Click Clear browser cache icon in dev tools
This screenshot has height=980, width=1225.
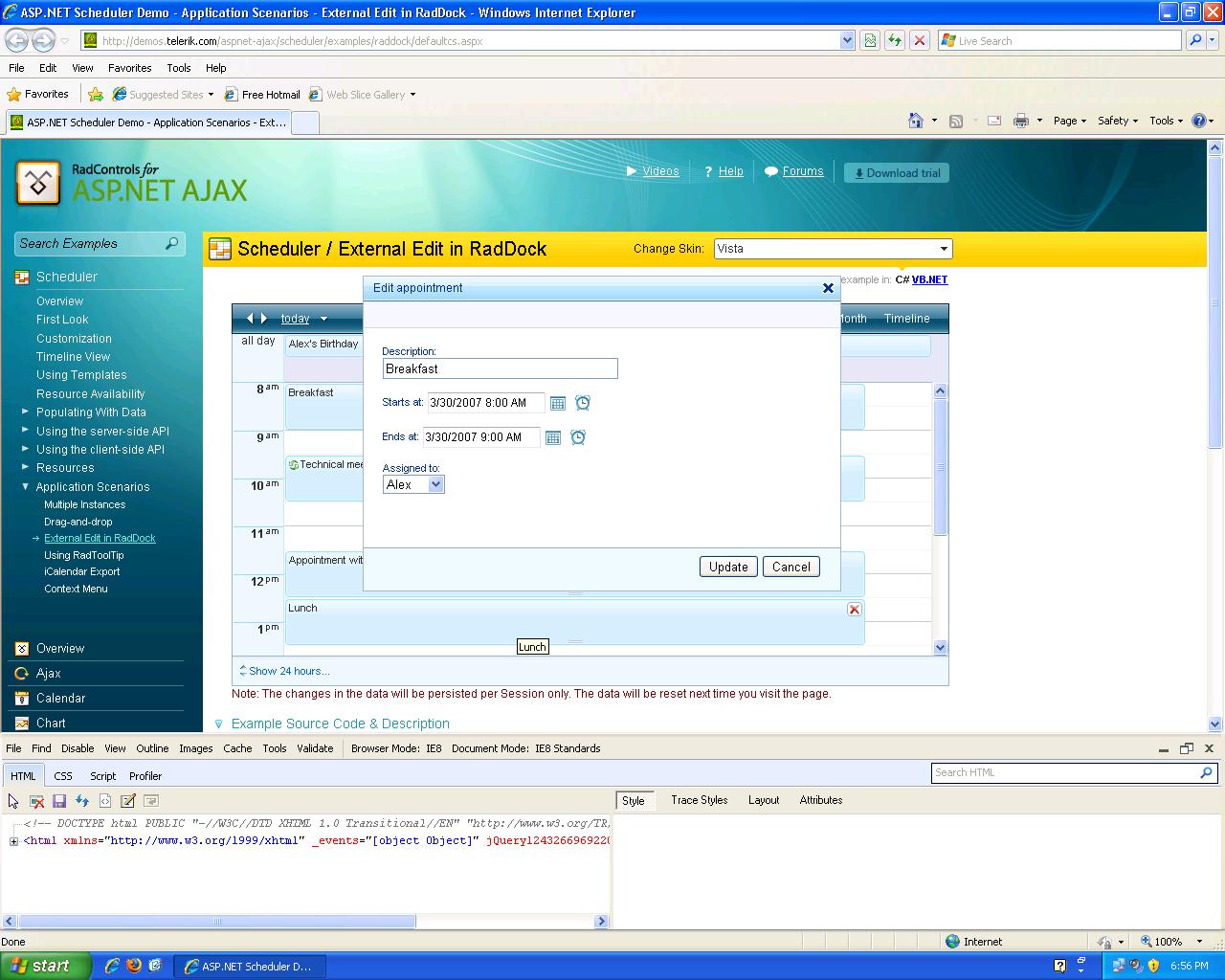(x=36, y=801)
